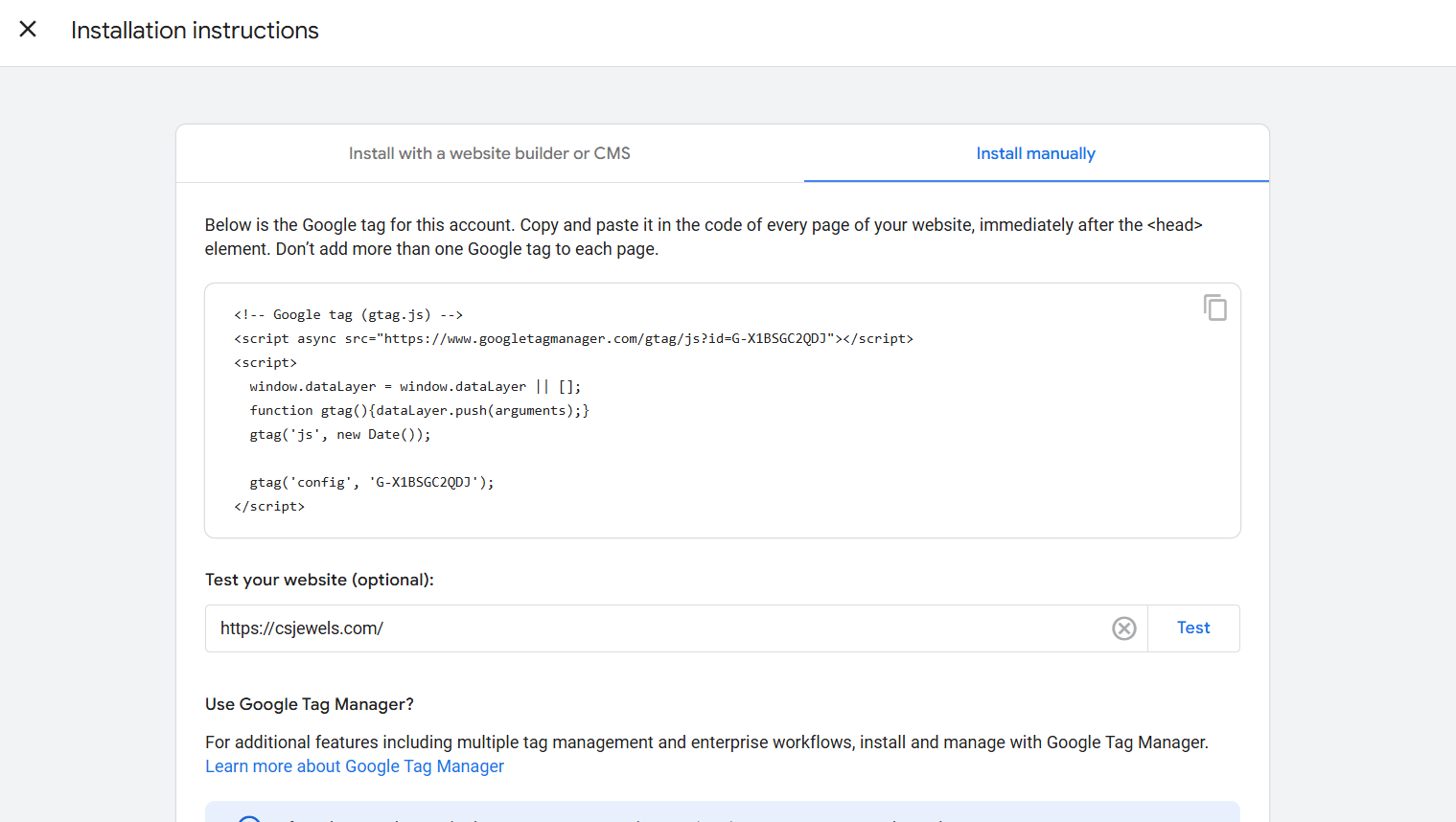Click the Below is the Google tag paragraph
This screenshot has width=1456, height=822.
704,237
